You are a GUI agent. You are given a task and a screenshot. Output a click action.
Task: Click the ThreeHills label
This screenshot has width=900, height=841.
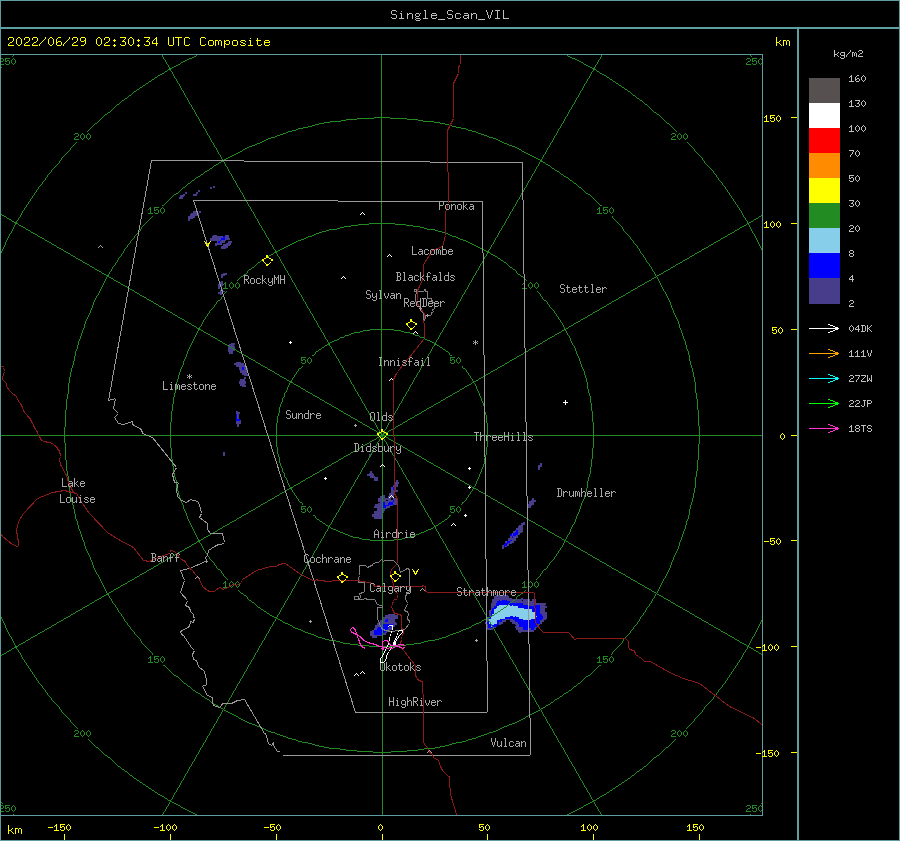coord(503,437)
